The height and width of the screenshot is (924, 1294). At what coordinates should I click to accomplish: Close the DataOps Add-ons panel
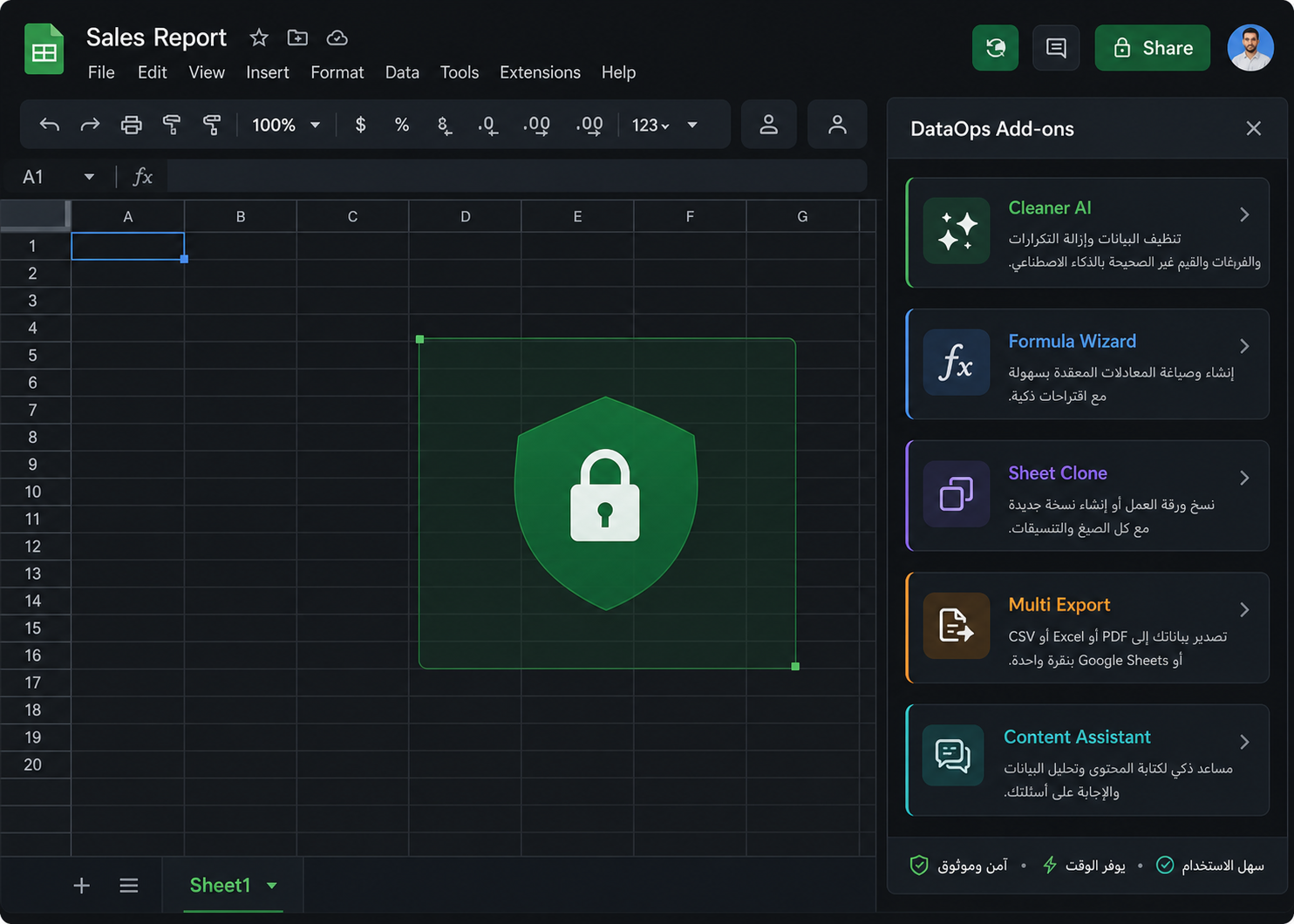point(1254,128)
